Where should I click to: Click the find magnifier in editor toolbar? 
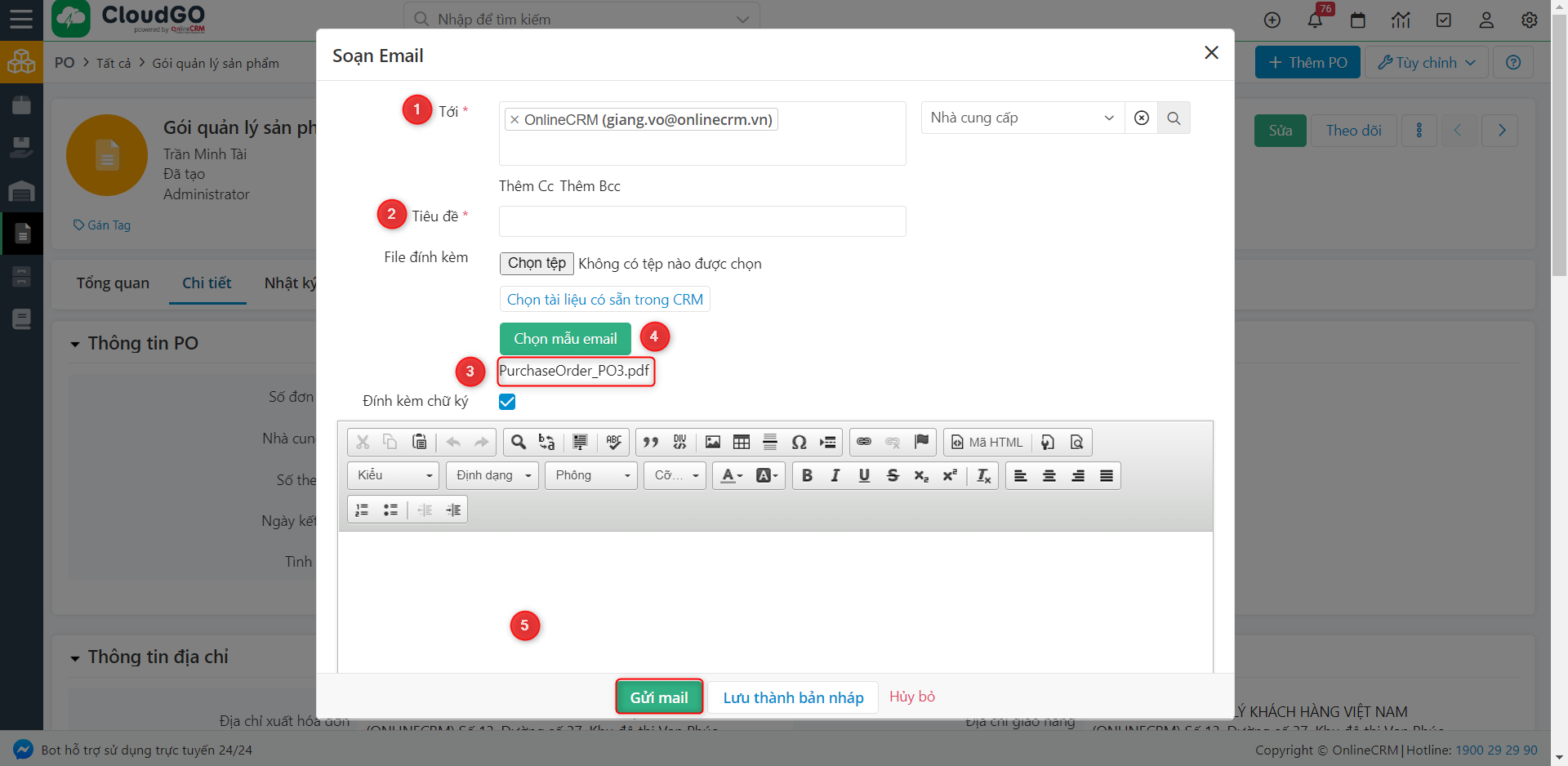coord(518,442)
